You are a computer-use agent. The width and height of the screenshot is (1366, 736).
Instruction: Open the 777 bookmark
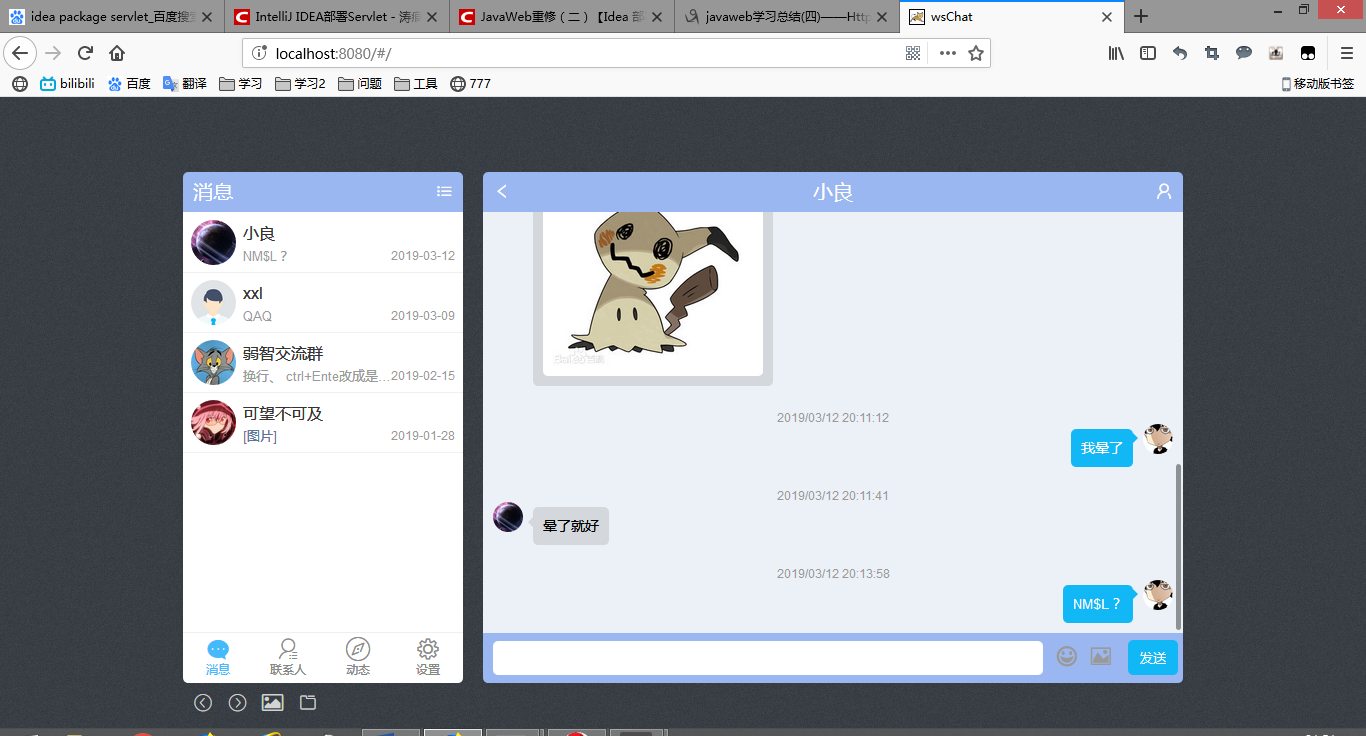coord(470,84)
